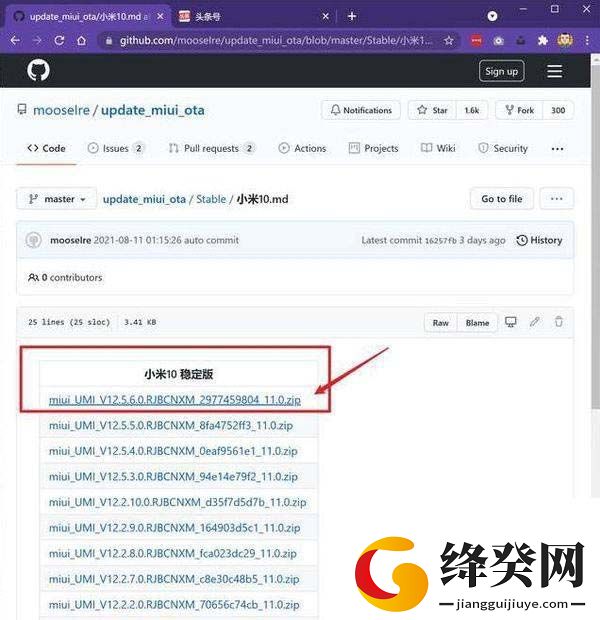Screen dimensions: 600x620
Task: Go to browser home page icon
Action: click(x=81, y=40)
